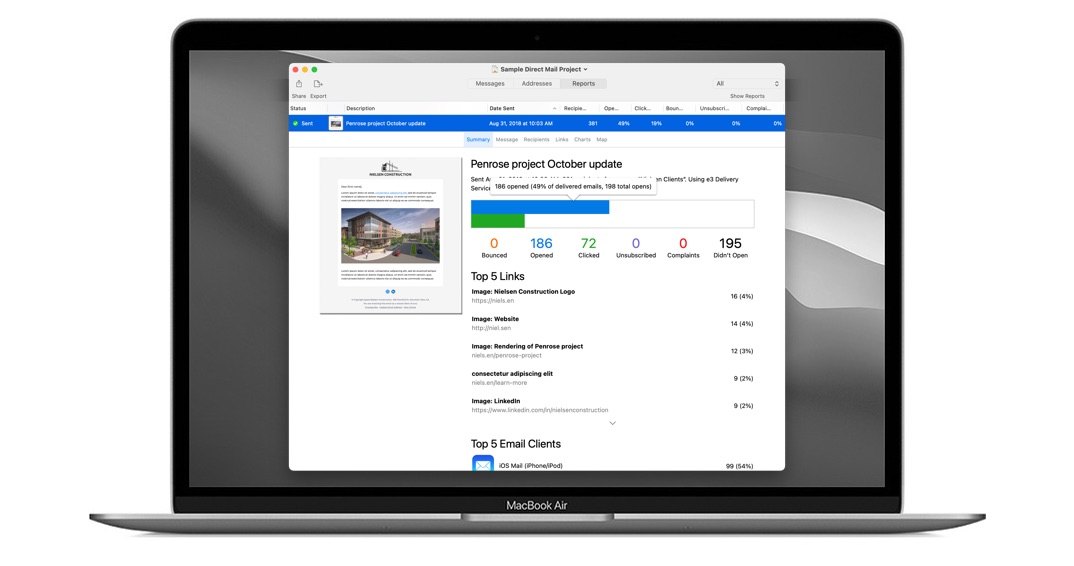Open the All show-reports dropdown
This screenshot has width=1074, height=566.
(x=747, y=84)
